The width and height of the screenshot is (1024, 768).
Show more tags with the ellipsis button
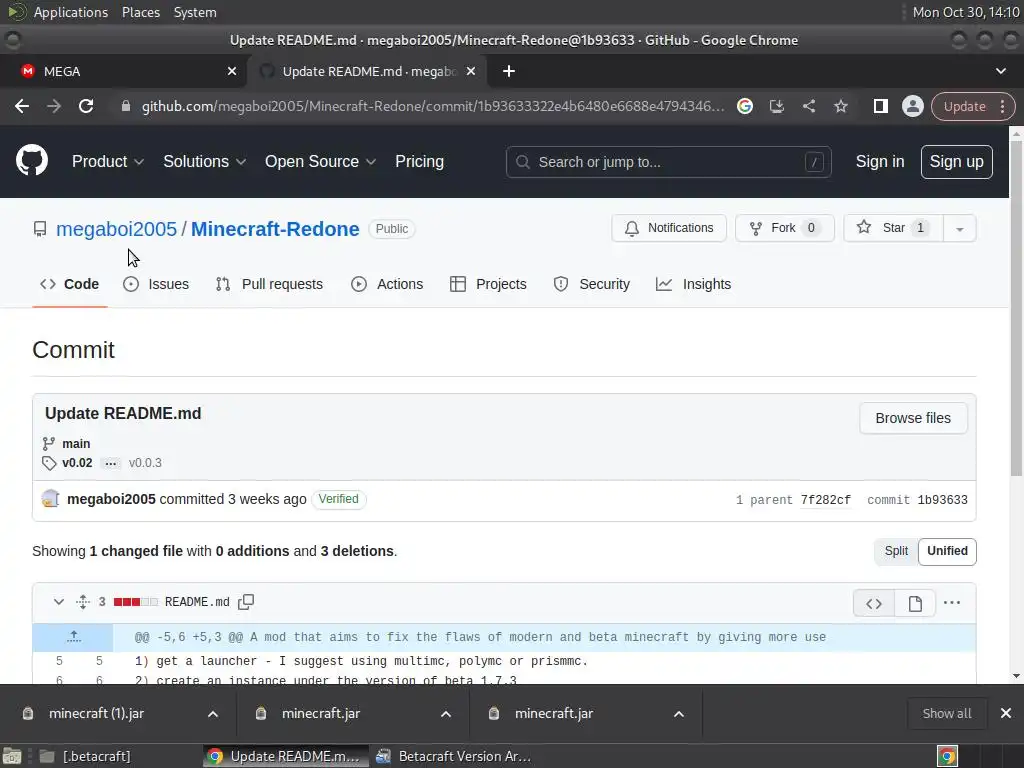coord(111,463)
